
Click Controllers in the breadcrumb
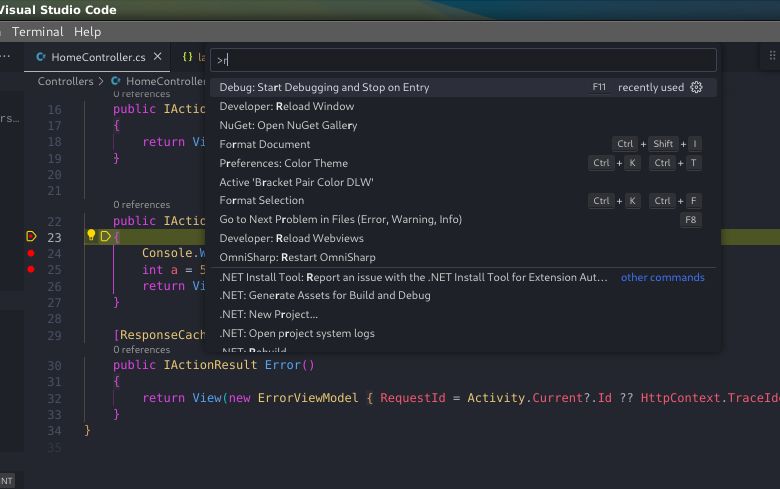65,81
